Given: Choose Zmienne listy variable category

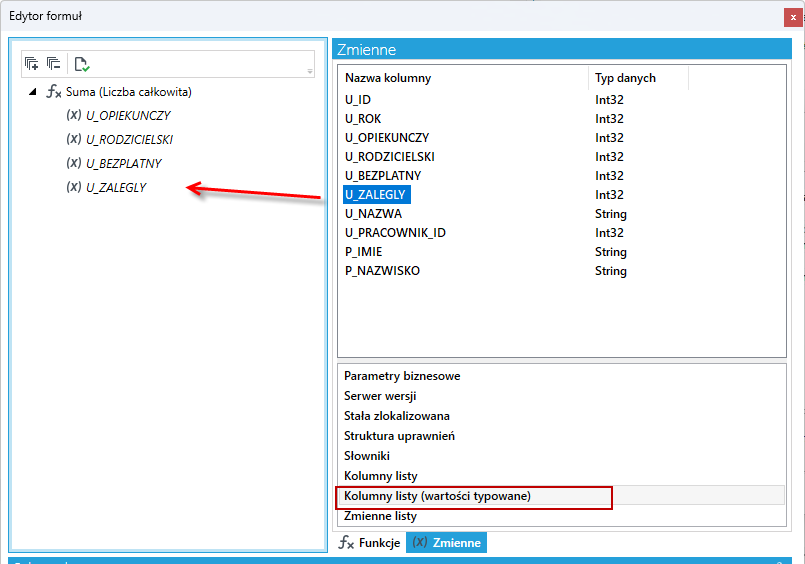Looking at the screenshot, I should tap(380, 516).
